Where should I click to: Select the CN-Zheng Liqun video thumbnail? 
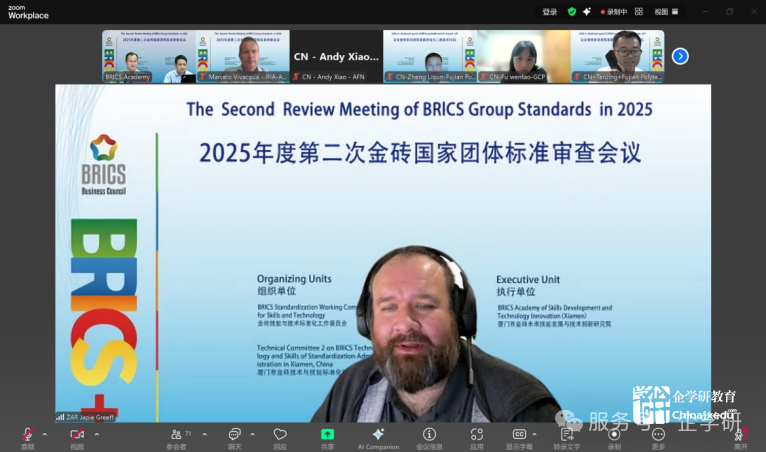tap(430, 56)
